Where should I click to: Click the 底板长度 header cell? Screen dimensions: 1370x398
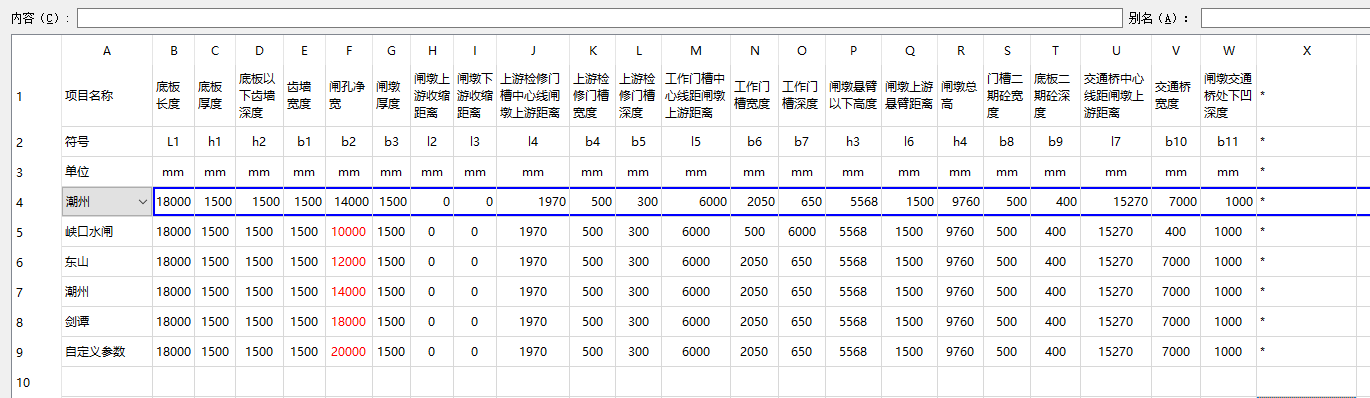pos(173,97)
